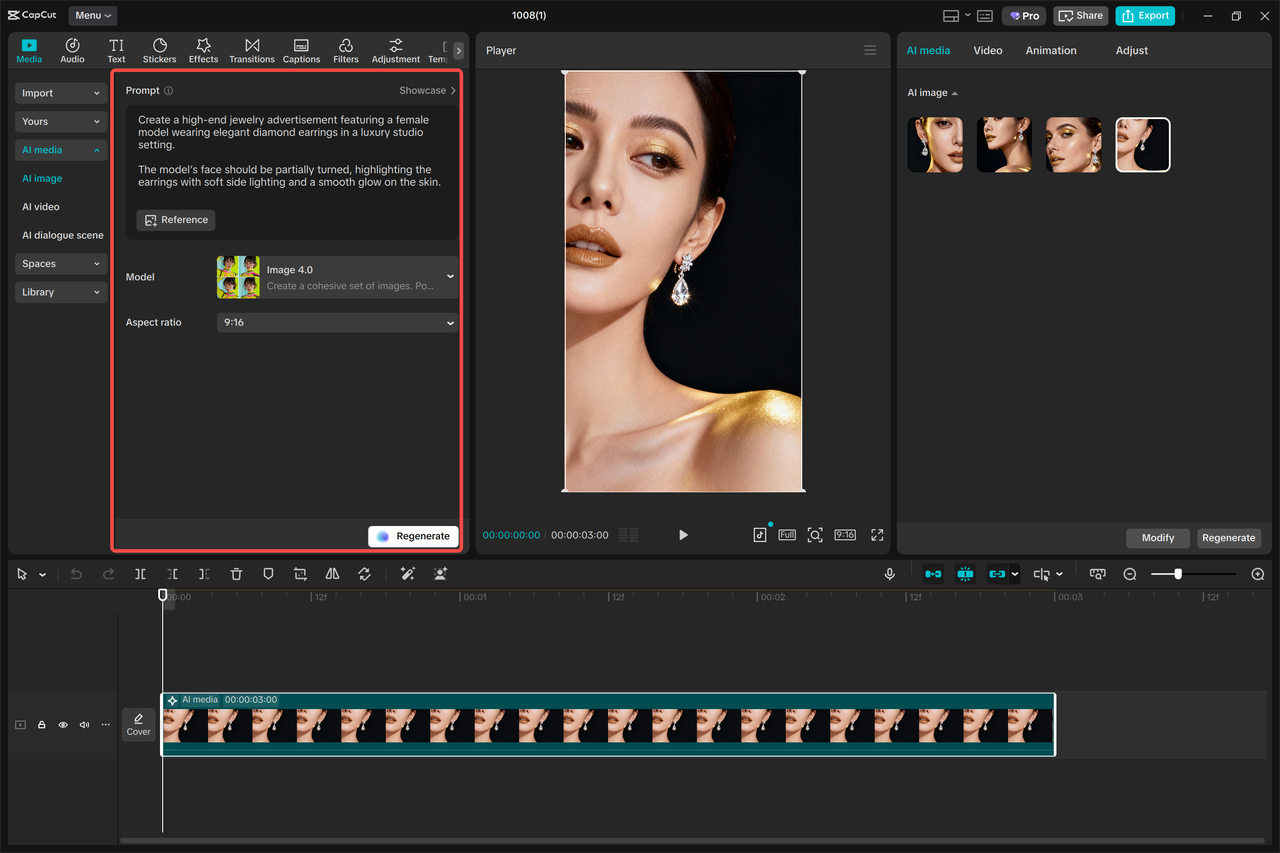Open the Menu in title bar
The image size is (1280, 853).
point(92,16)
